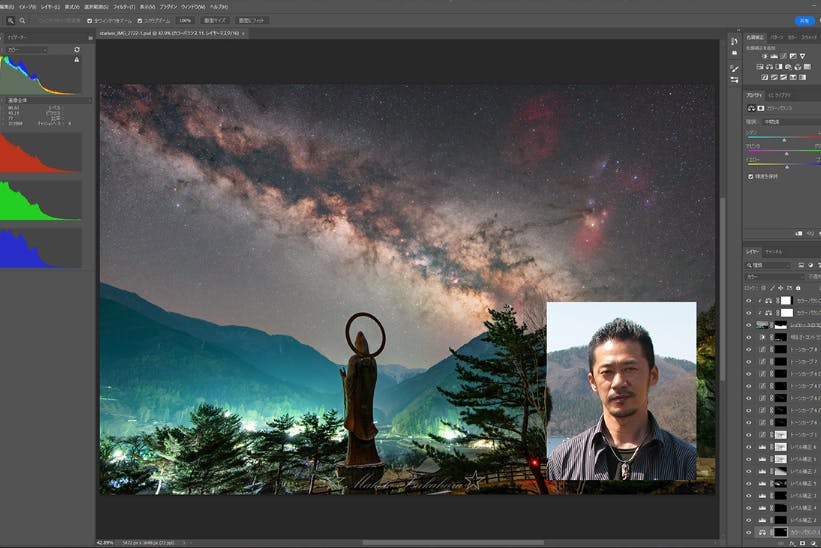Toggle the スクラブズーム checkbox
This screenshot has height=548, width=821.
click(x=140, y=21)
